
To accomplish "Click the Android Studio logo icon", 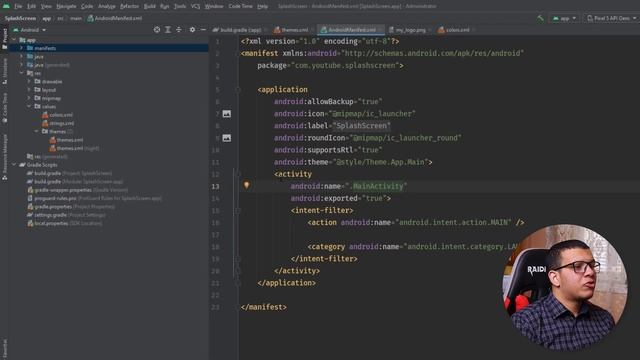I will point(6,6).
